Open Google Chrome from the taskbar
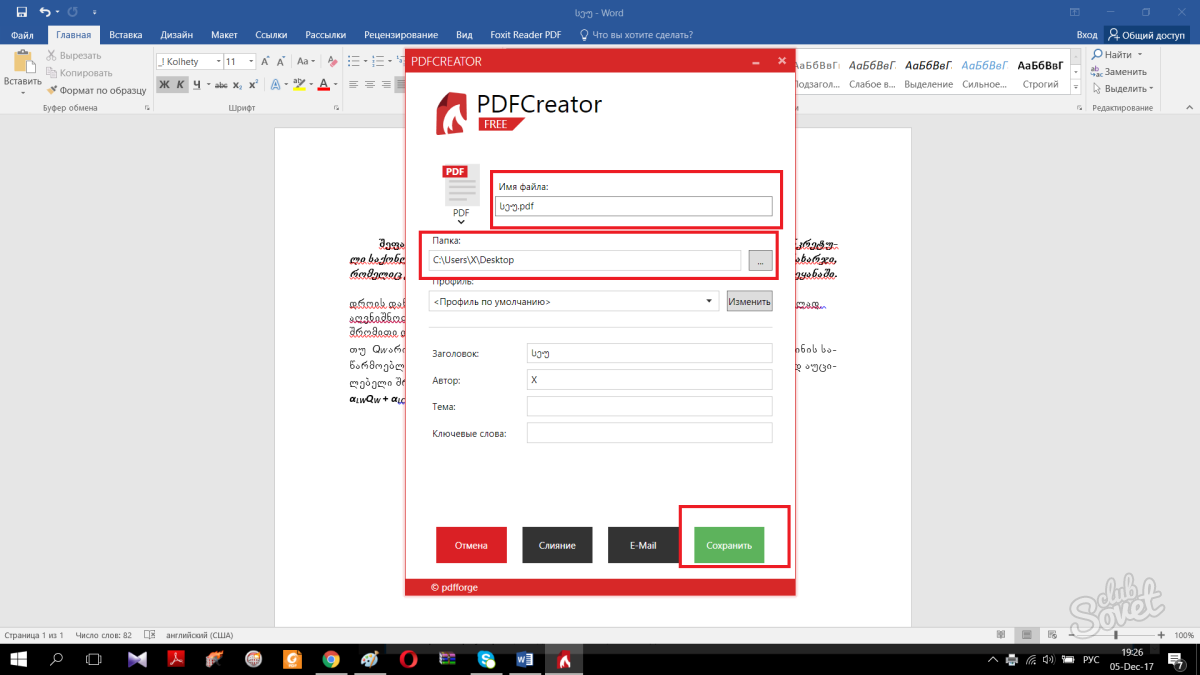This screenshot has height=675, width=1200. [331, 659]
